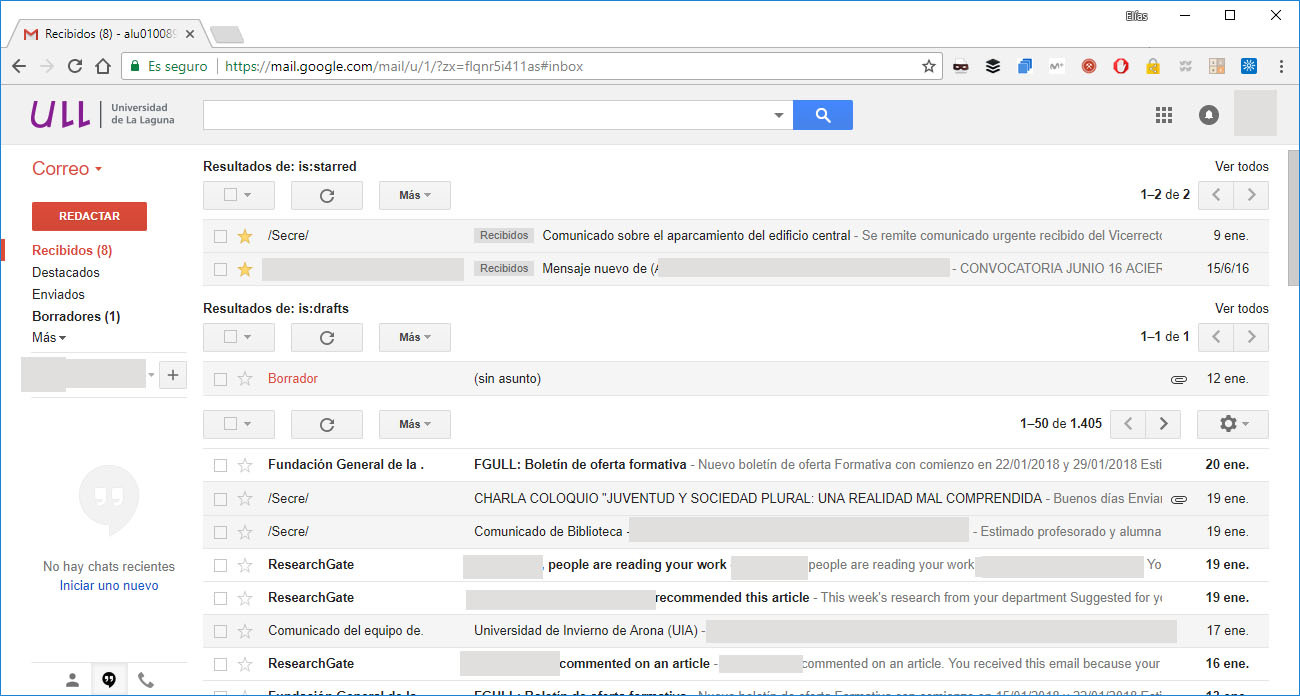Open the notifications bell
Viewport: 1300px width, 696px height.
point(1209,115)
